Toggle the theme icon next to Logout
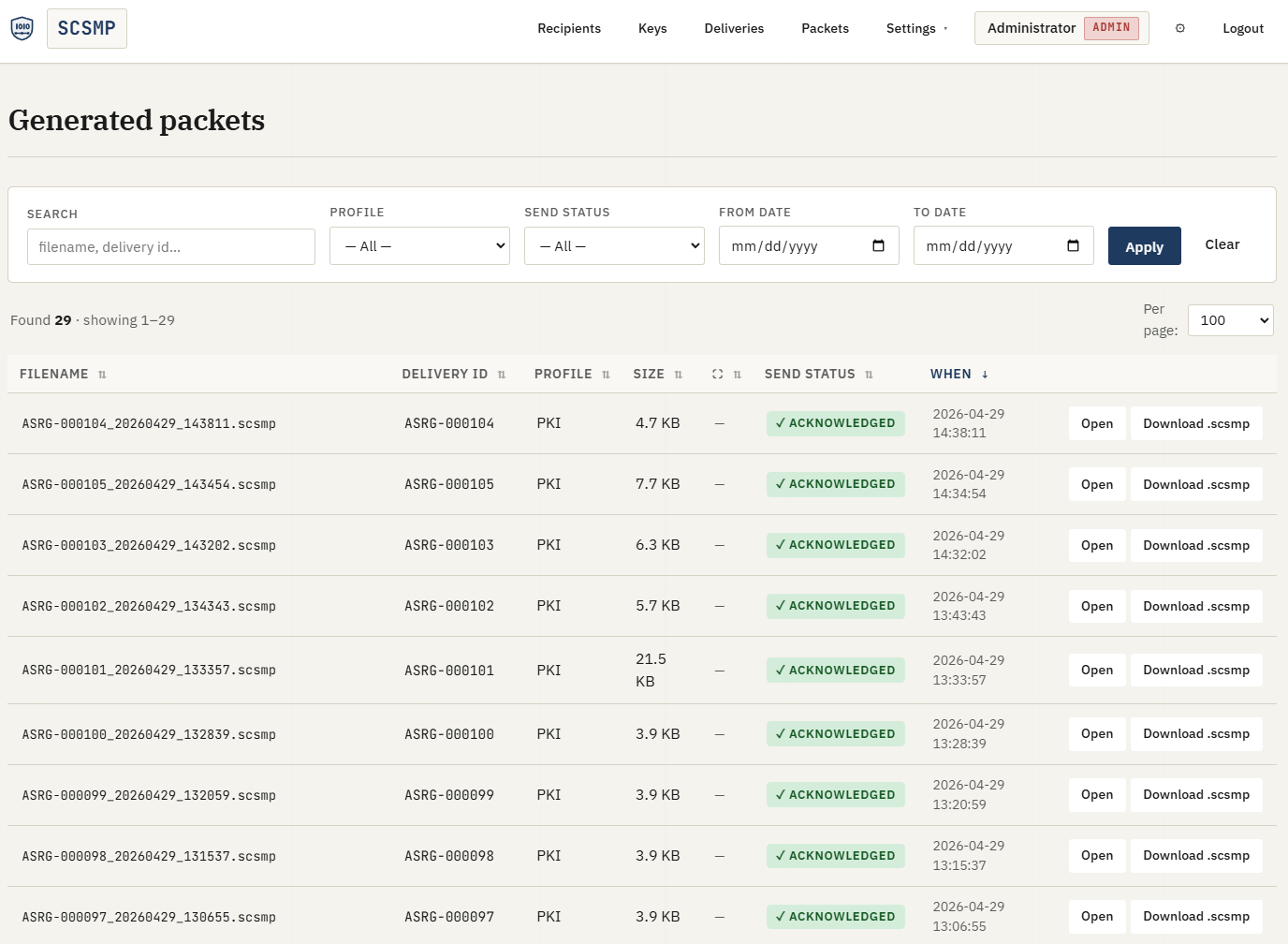The image size is (1288, 944). (x=1180, y=28)
